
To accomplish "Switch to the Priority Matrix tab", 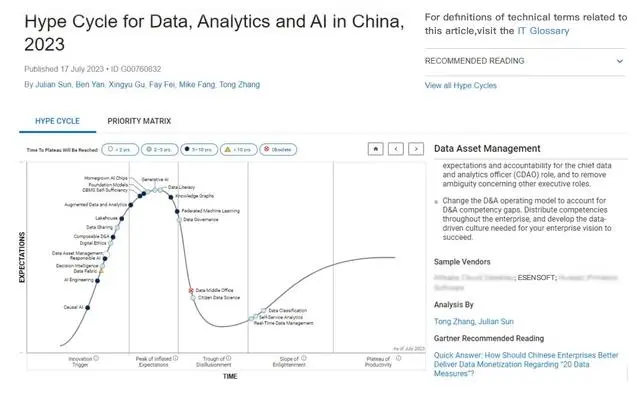I will [139, 121].
